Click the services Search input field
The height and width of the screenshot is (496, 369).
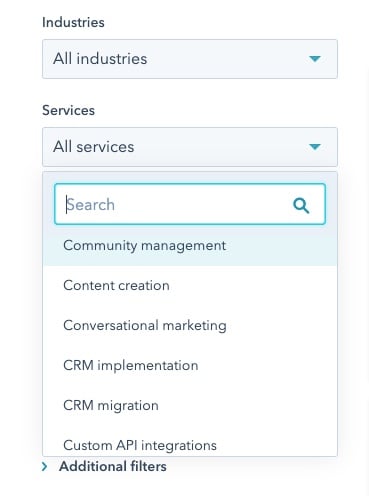[x=190, y=204]
